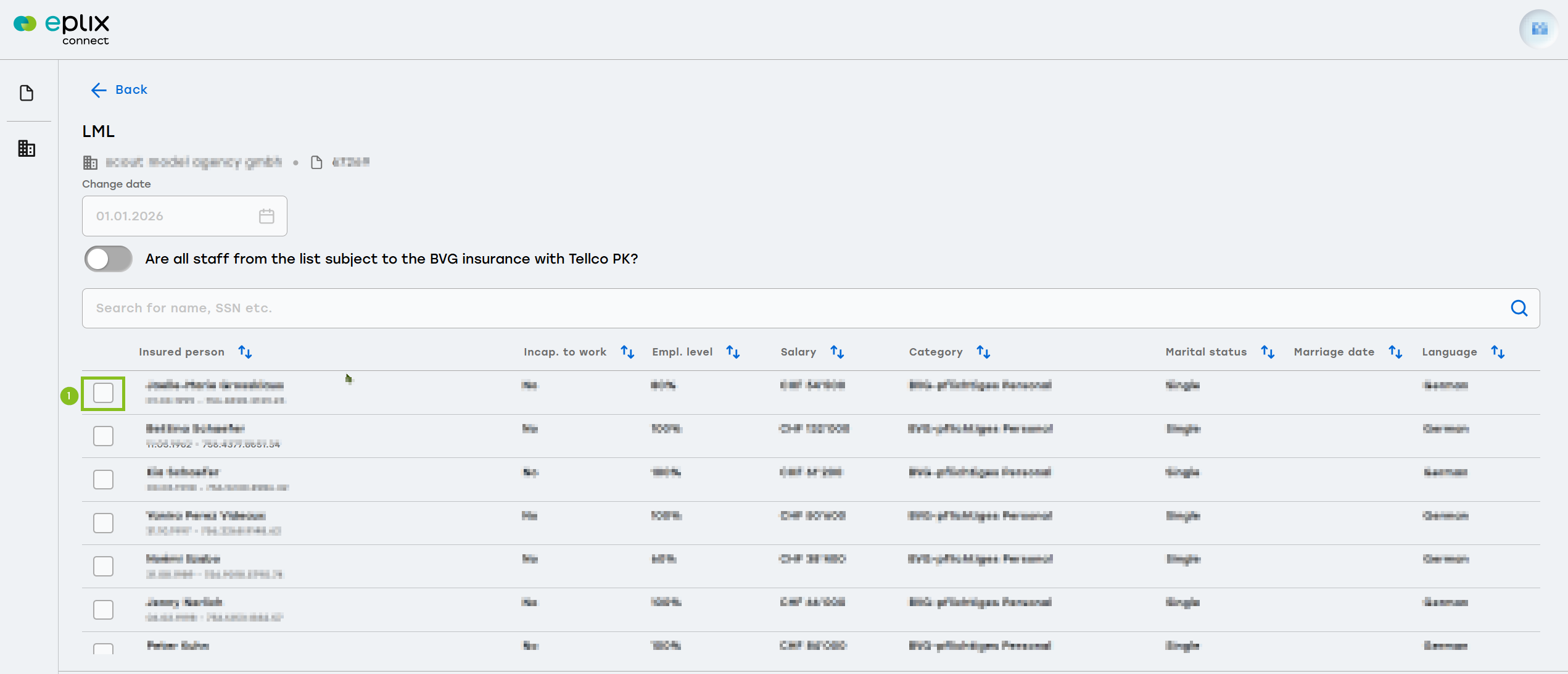Focus the Search for name, SSN field
This screenshot has height=674, width=1568.
click(811, 308)
